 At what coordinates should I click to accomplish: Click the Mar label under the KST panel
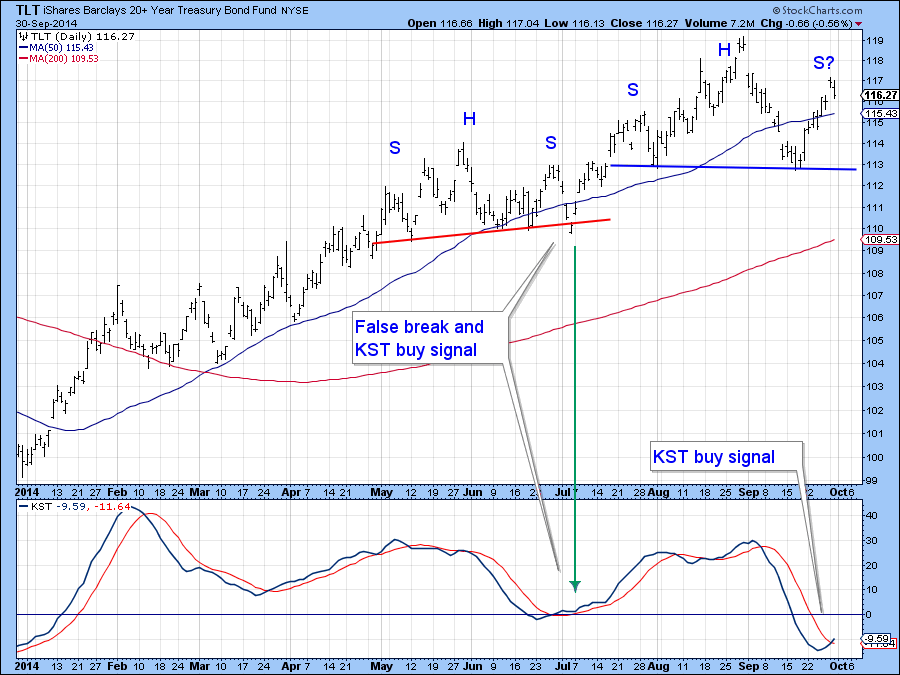pyautogui.click(x=200, y=666)
